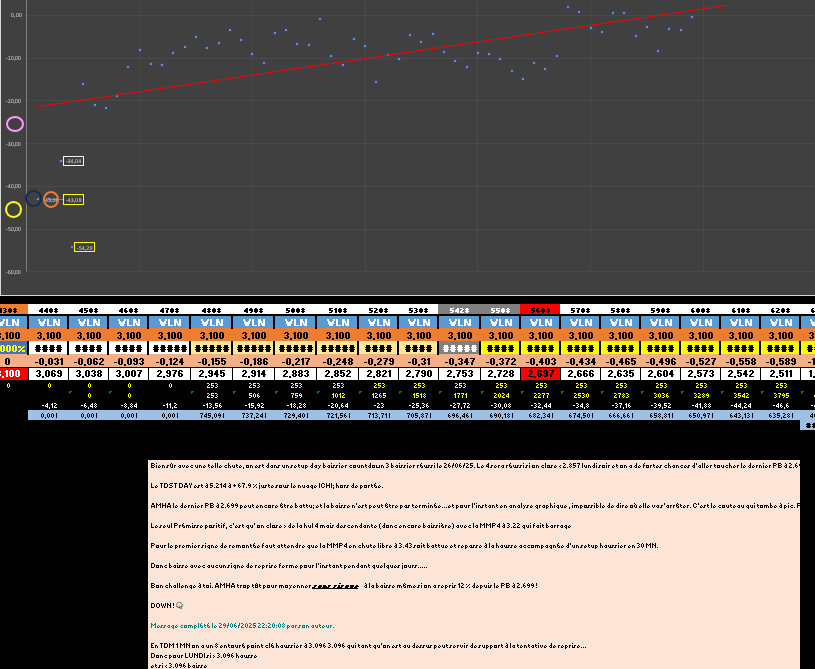
Task: Select the dark blue circle on chart
Action: 34,199
